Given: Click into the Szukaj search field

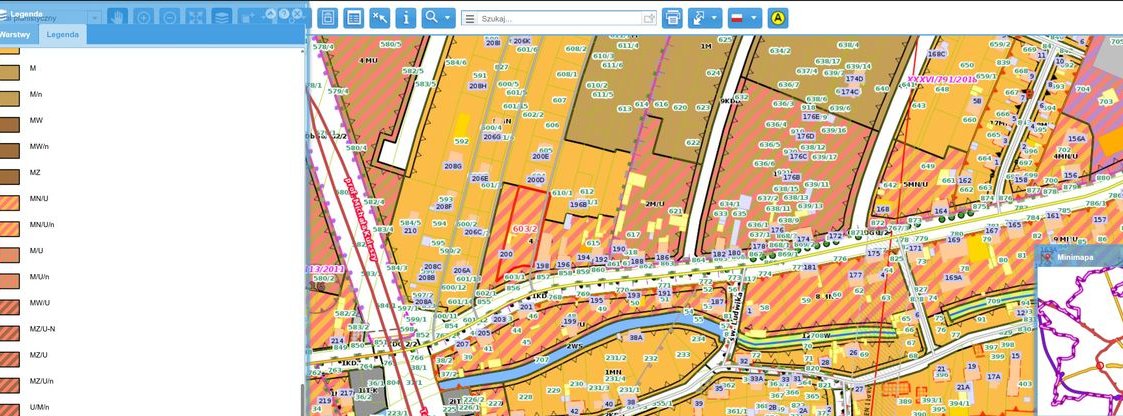Looking at the screenshot, I should (560, 18).
